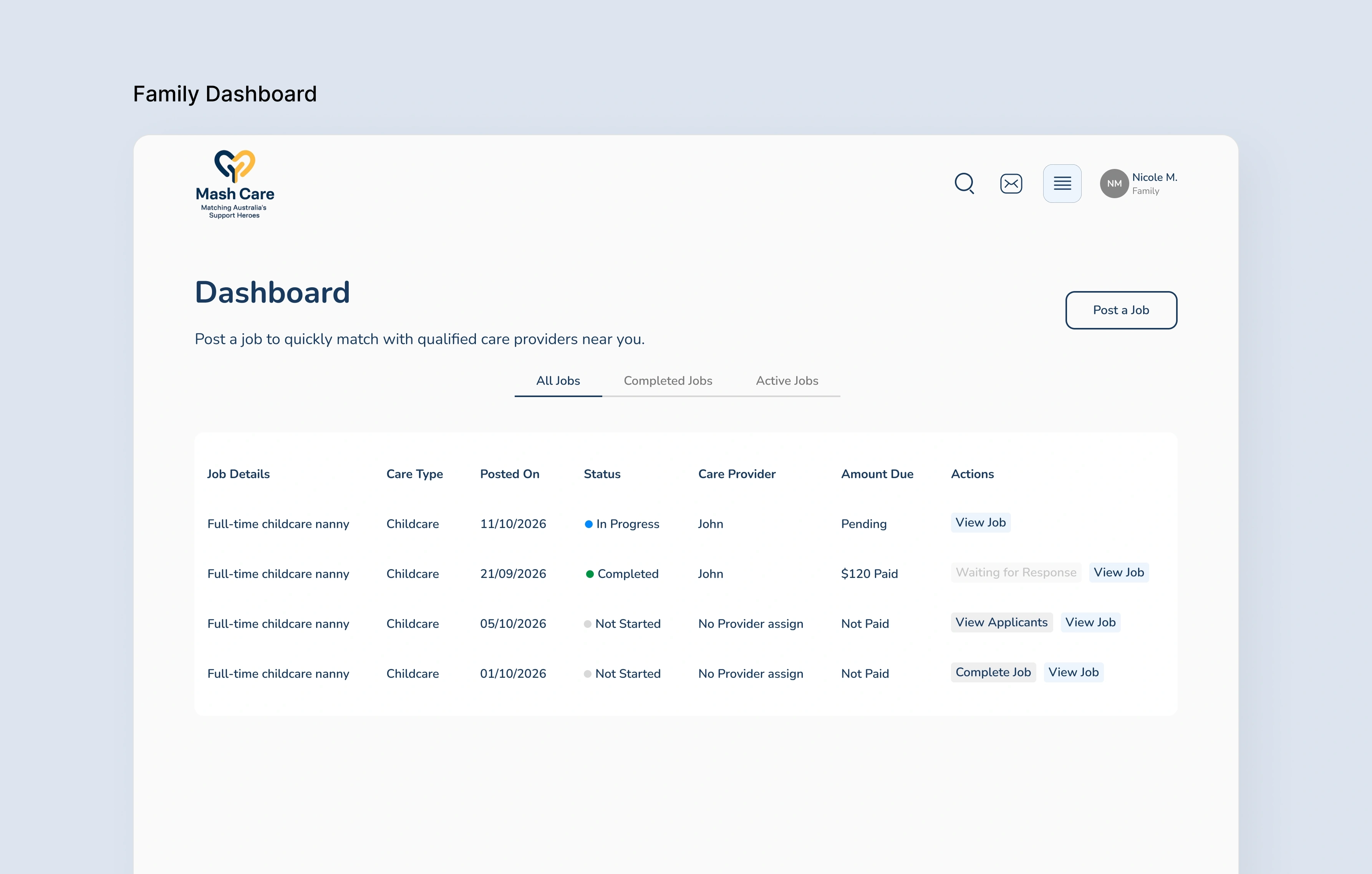
Task: Select the 01/10/2026 posted date
Action: pos(513,674)
